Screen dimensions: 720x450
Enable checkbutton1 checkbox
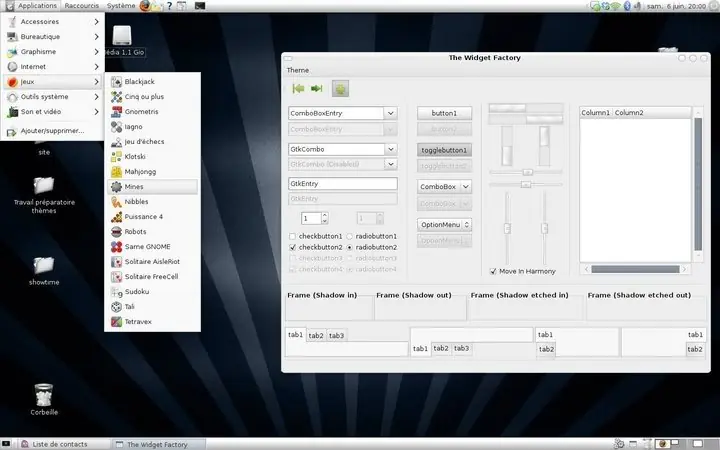[x=292, y=236]
